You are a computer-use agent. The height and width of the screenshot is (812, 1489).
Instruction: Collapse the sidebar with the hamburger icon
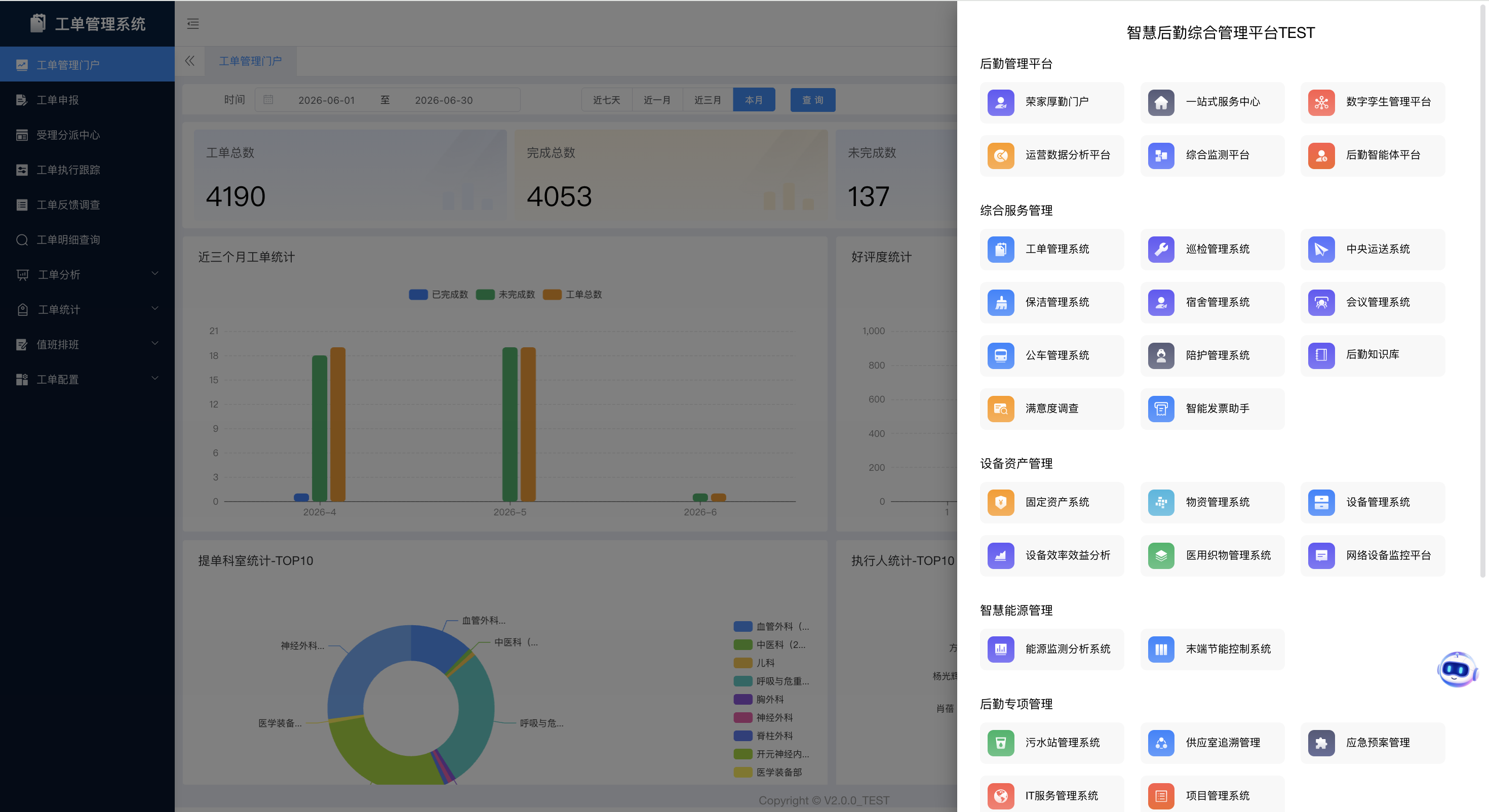(193, 24)
